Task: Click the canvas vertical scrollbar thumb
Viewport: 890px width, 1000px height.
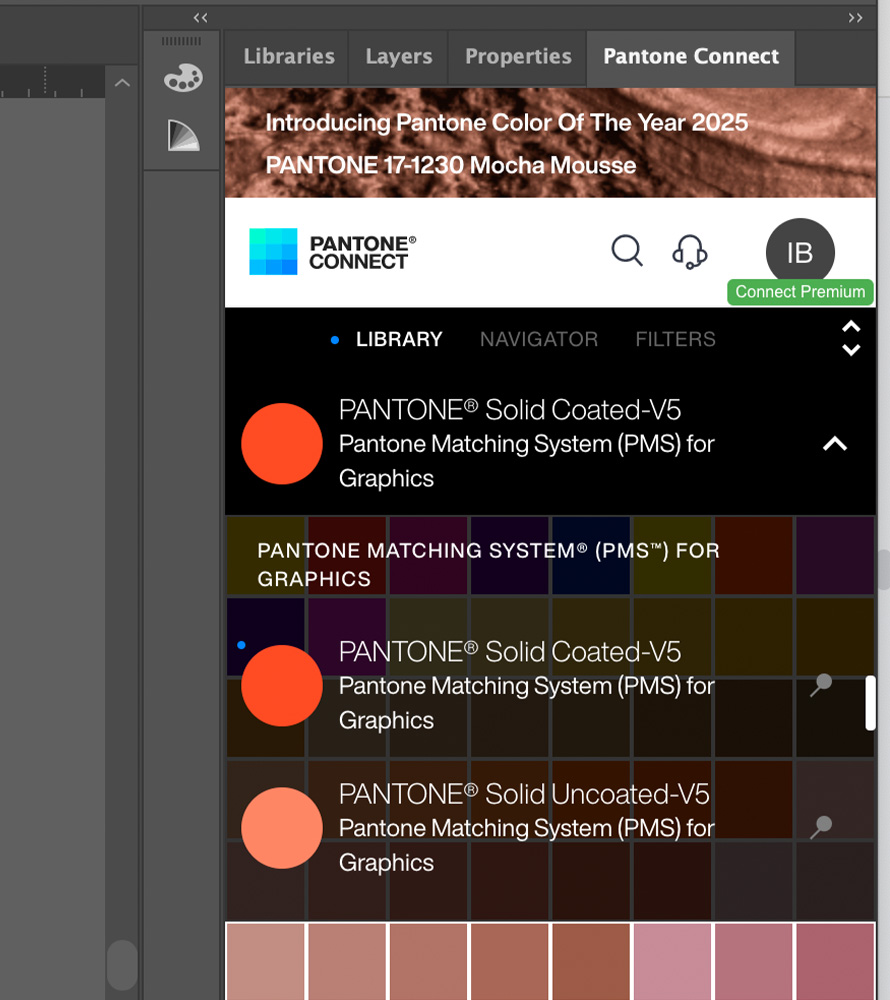Action: 122,964
